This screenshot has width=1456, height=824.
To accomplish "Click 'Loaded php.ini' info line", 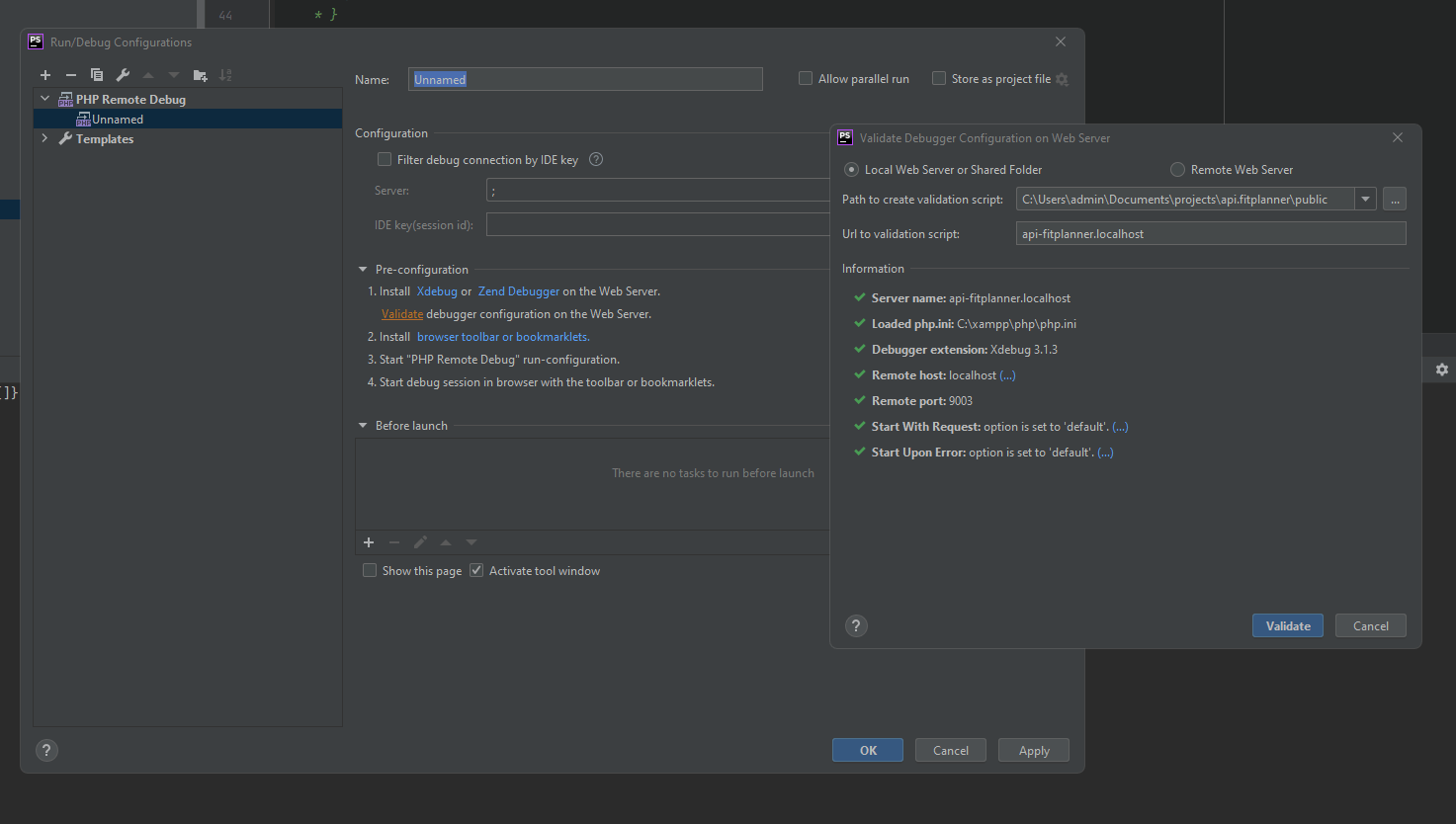I will [x=974, y=324].
